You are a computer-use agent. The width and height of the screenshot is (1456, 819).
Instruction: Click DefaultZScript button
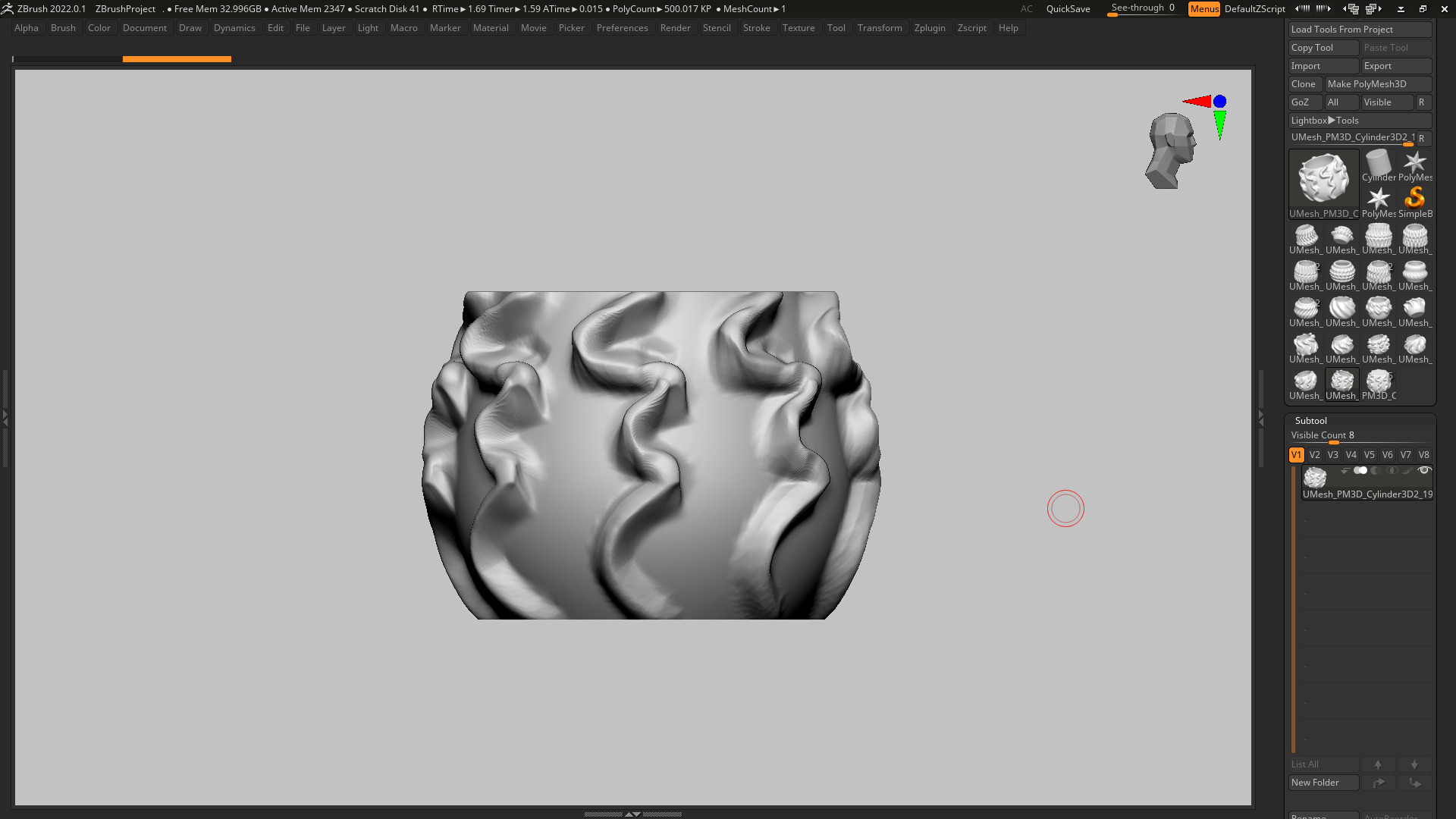tap(1254, 9)
